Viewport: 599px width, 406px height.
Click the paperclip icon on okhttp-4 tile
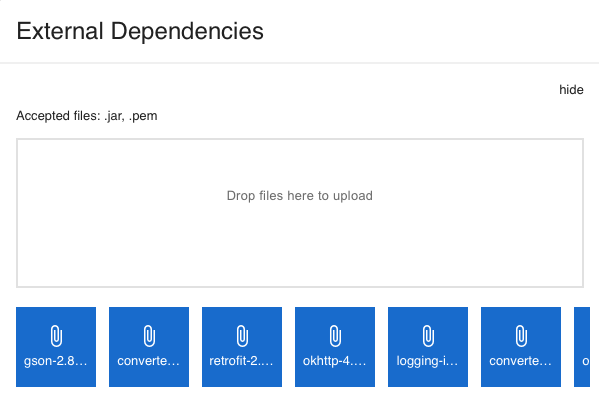coord(335,336)
